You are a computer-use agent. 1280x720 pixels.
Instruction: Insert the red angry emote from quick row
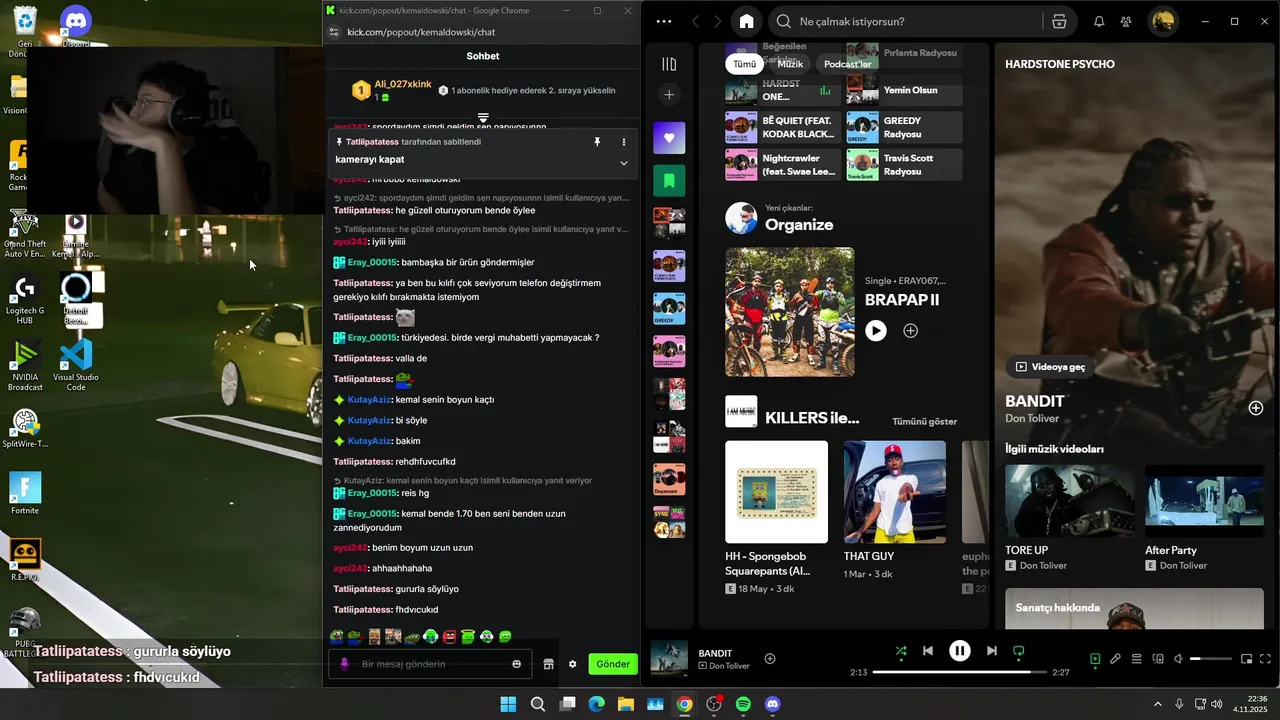(449, 636)
